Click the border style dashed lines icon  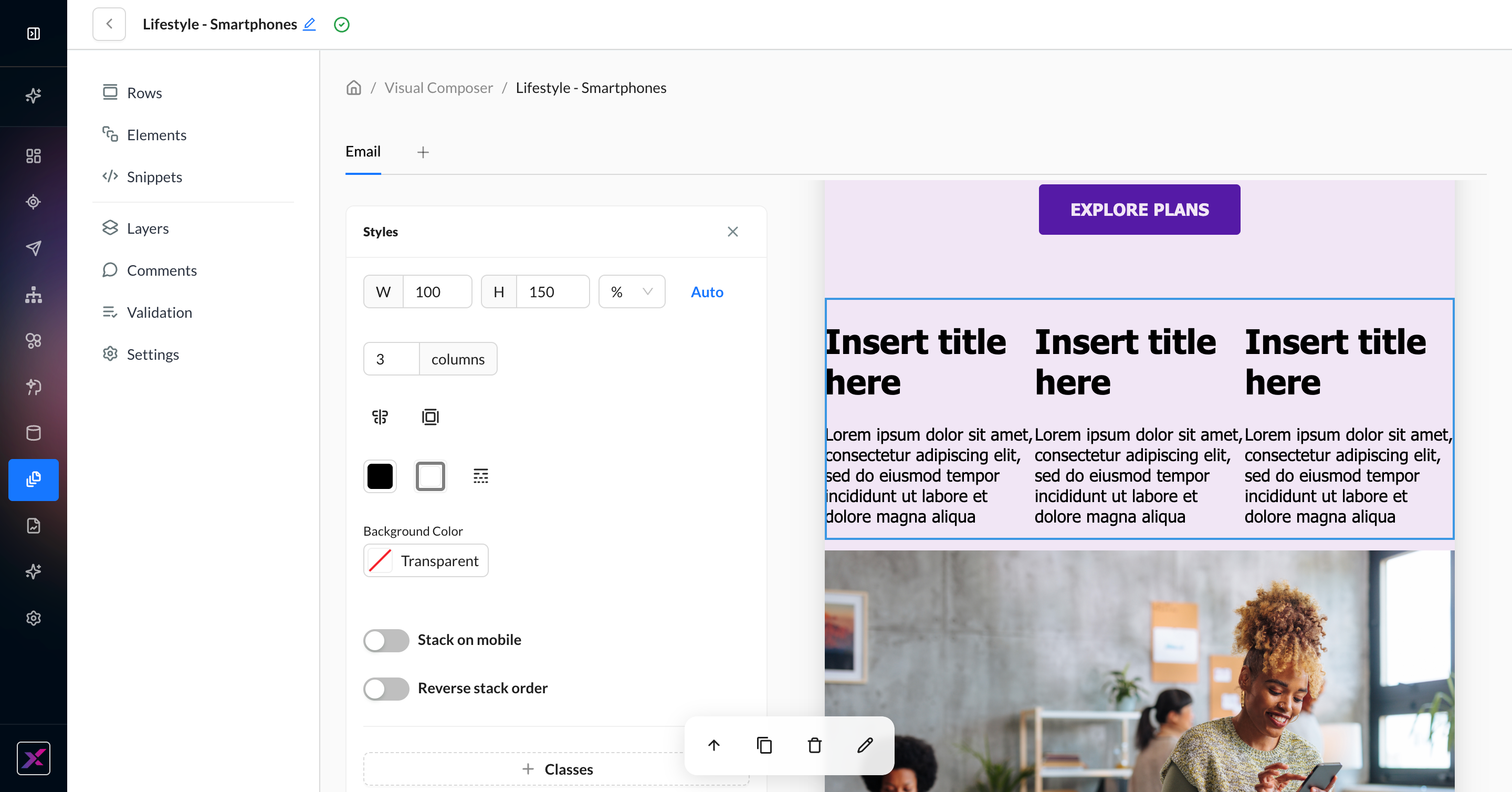(x=481, y=476)
